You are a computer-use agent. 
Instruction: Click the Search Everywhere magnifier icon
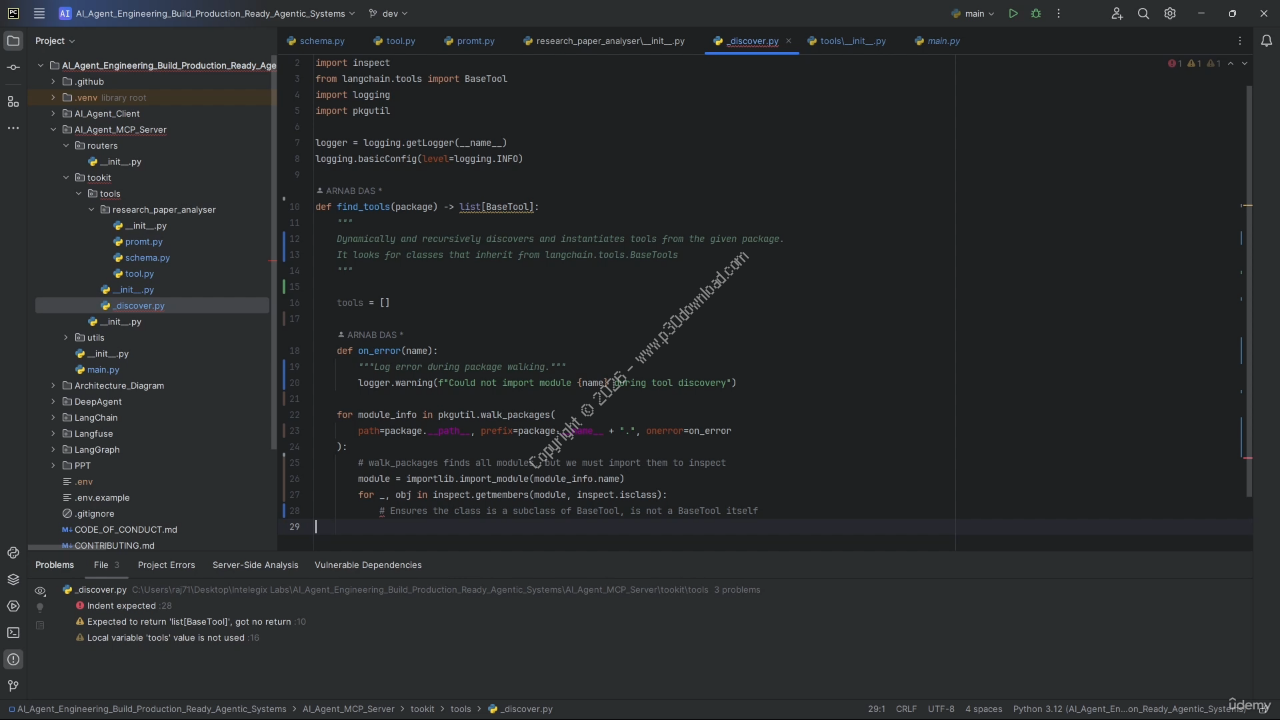pyautogui.click(x=1143, y=14)
